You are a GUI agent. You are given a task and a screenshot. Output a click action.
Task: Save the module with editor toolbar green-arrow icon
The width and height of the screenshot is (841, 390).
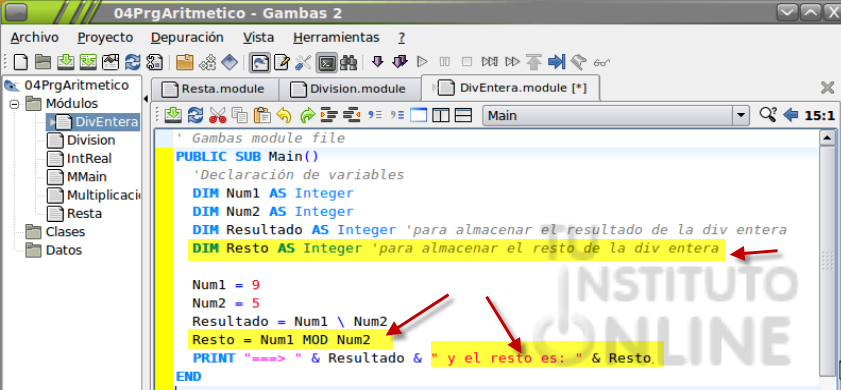coord(174,115)
